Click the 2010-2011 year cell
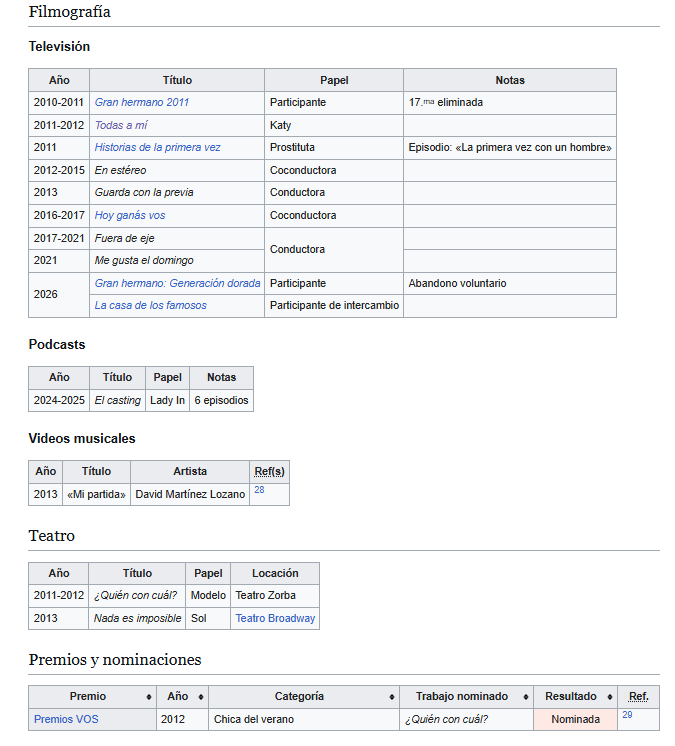675x746 pixels. click(59, 103)
